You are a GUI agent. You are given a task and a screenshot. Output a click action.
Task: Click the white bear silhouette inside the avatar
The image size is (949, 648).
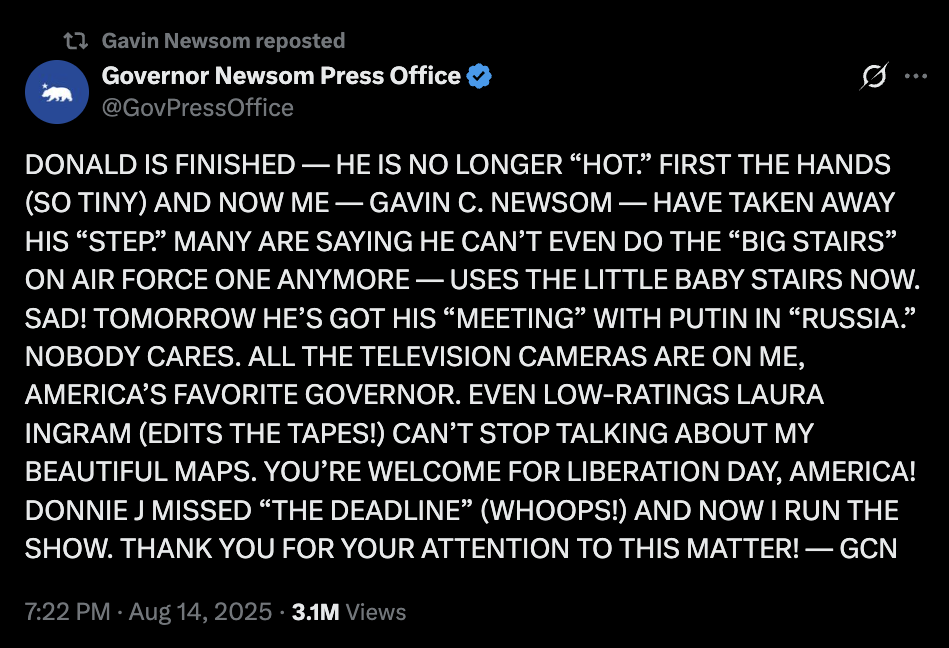coord(57,93)
